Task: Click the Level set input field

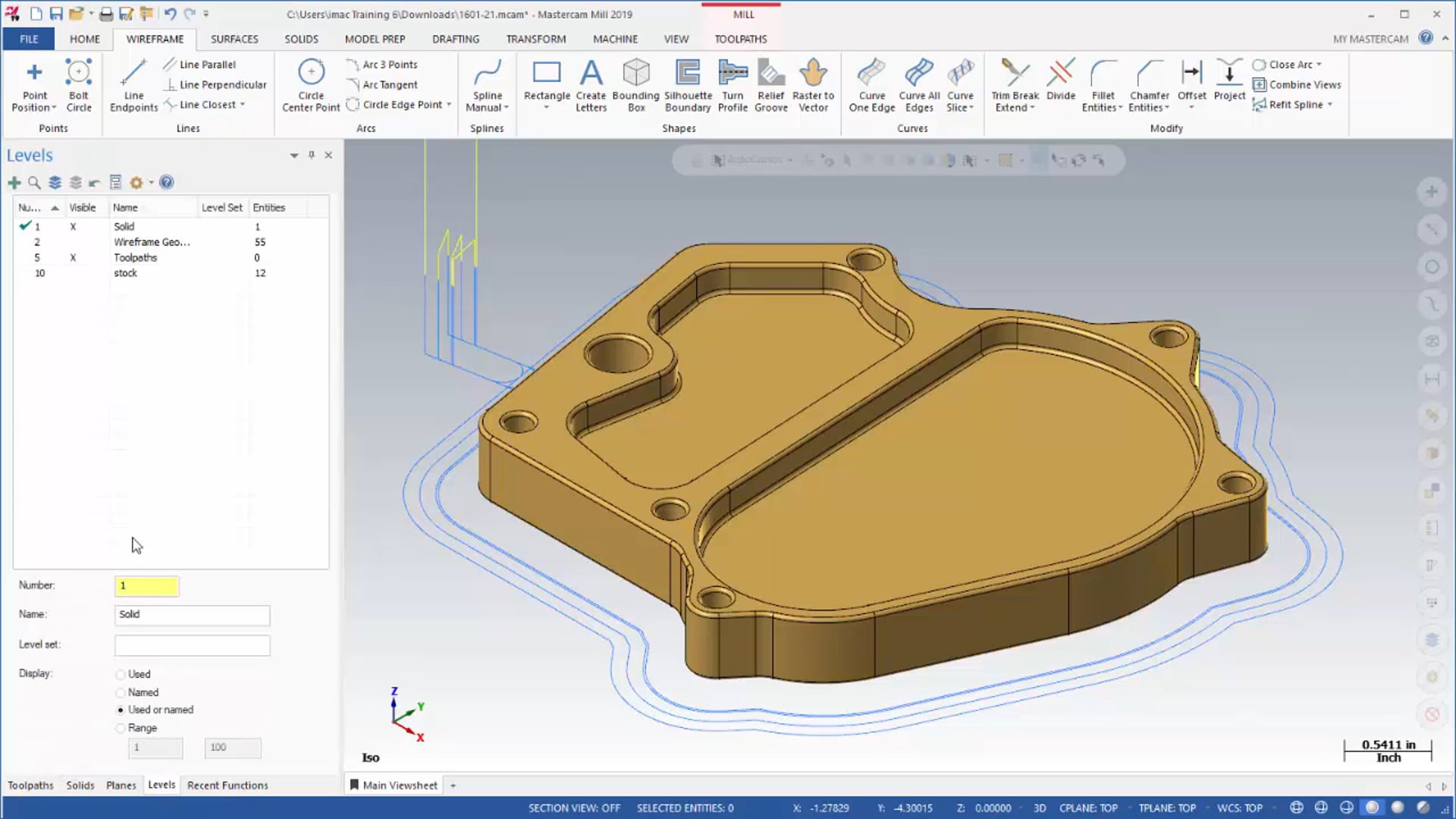Action: pos(192,645)
